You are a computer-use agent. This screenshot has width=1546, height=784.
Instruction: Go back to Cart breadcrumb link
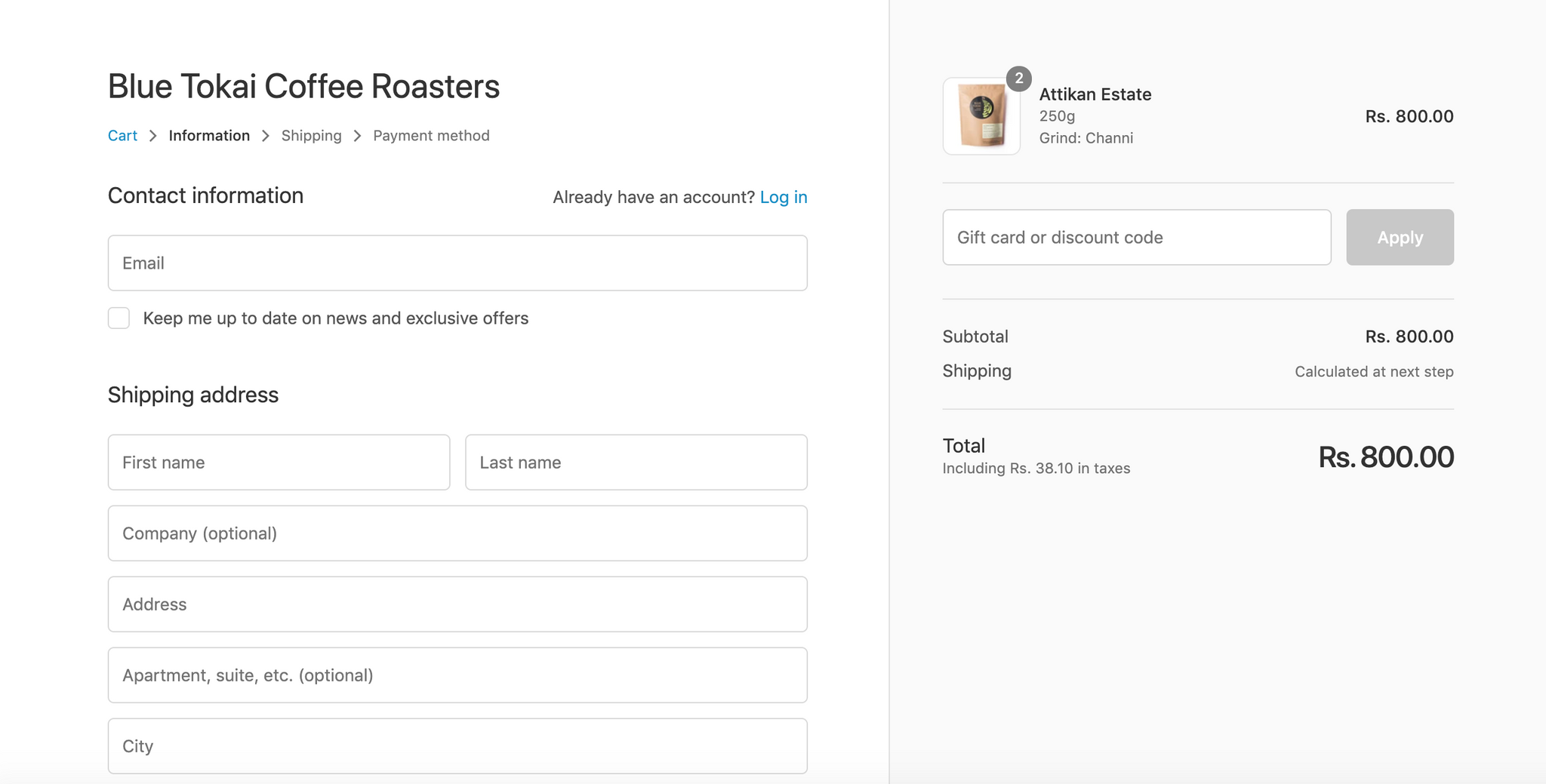[x=122, y=136]
